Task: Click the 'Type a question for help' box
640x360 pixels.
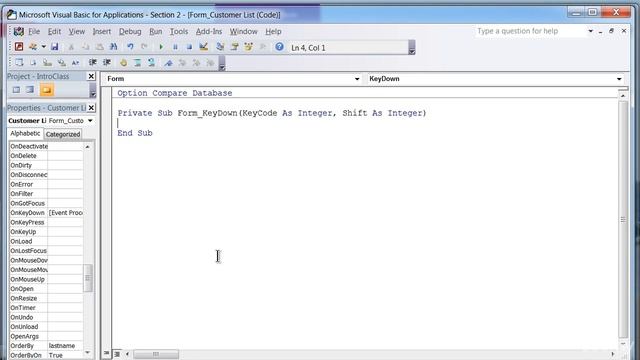Action: point(531,31)
